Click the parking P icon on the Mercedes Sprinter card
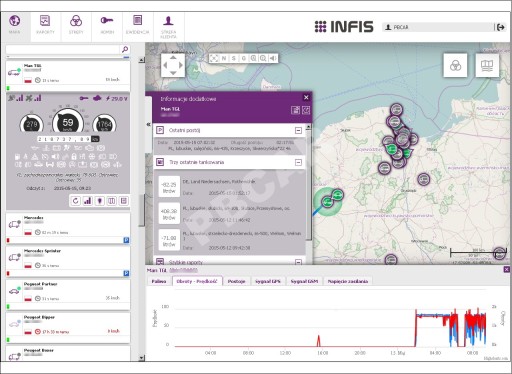This screenshot has width=512, height=374. [x=126, y=273]
